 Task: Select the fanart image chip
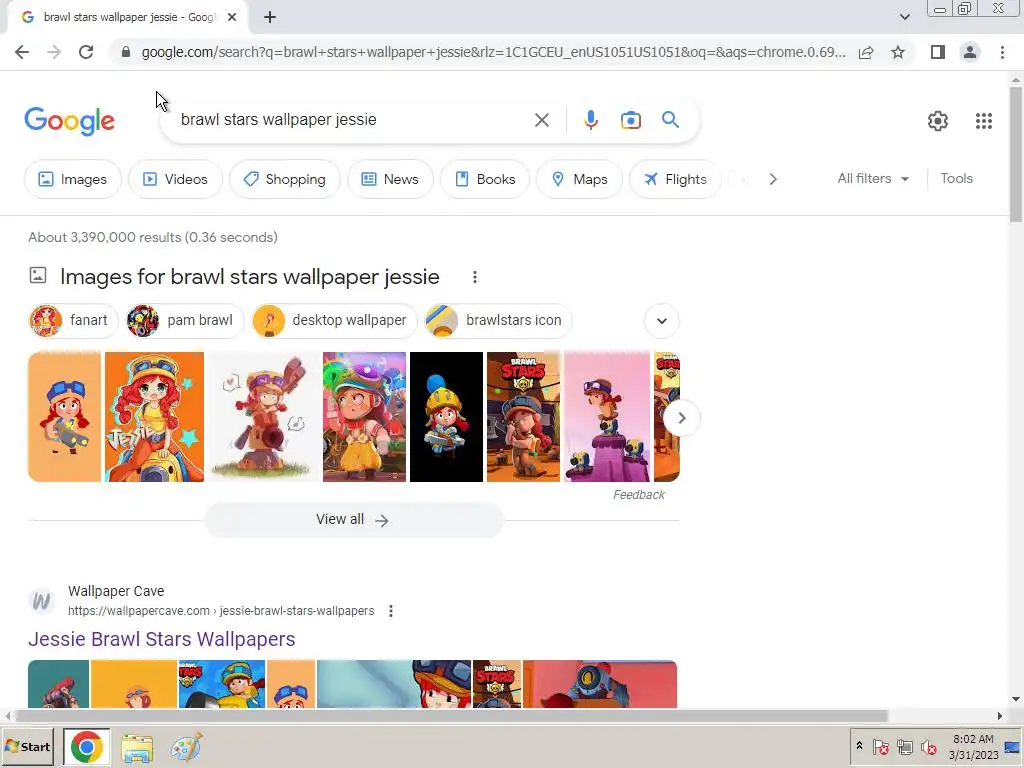[x=73, y=321]
